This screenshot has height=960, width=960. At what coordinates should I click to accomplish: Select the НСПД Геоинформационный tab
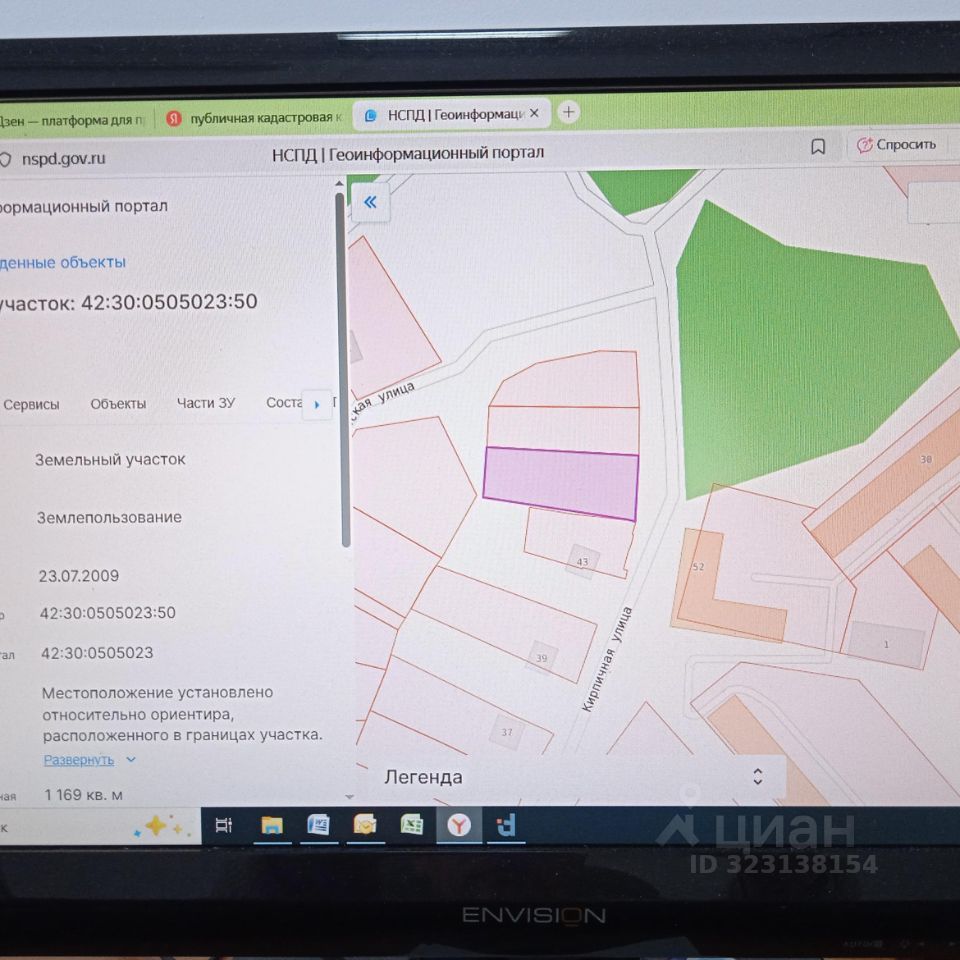[452, 114]
